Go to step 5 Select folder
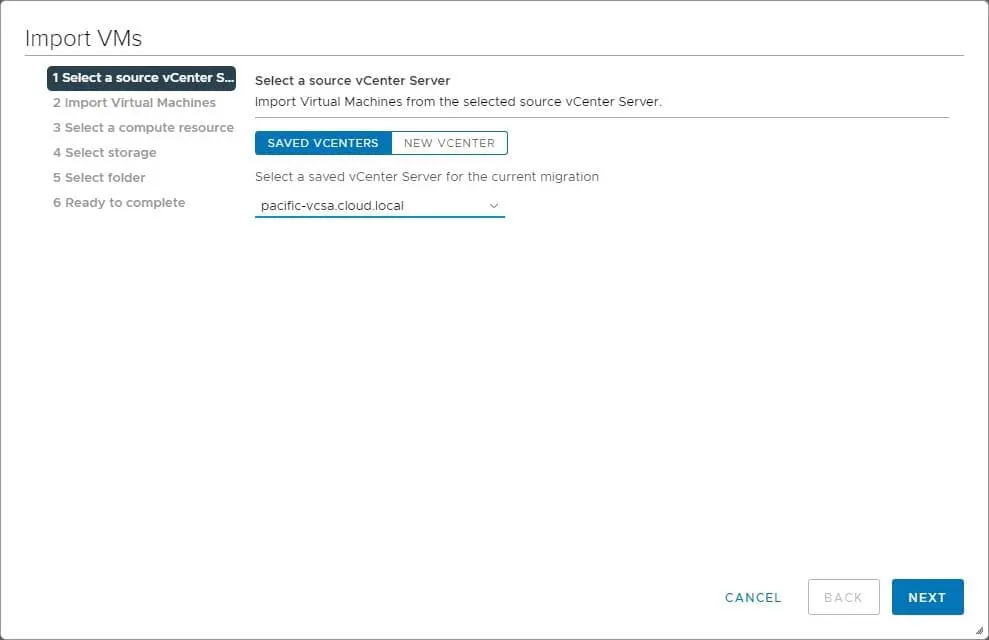989x640 pixels. click(99, 178)
